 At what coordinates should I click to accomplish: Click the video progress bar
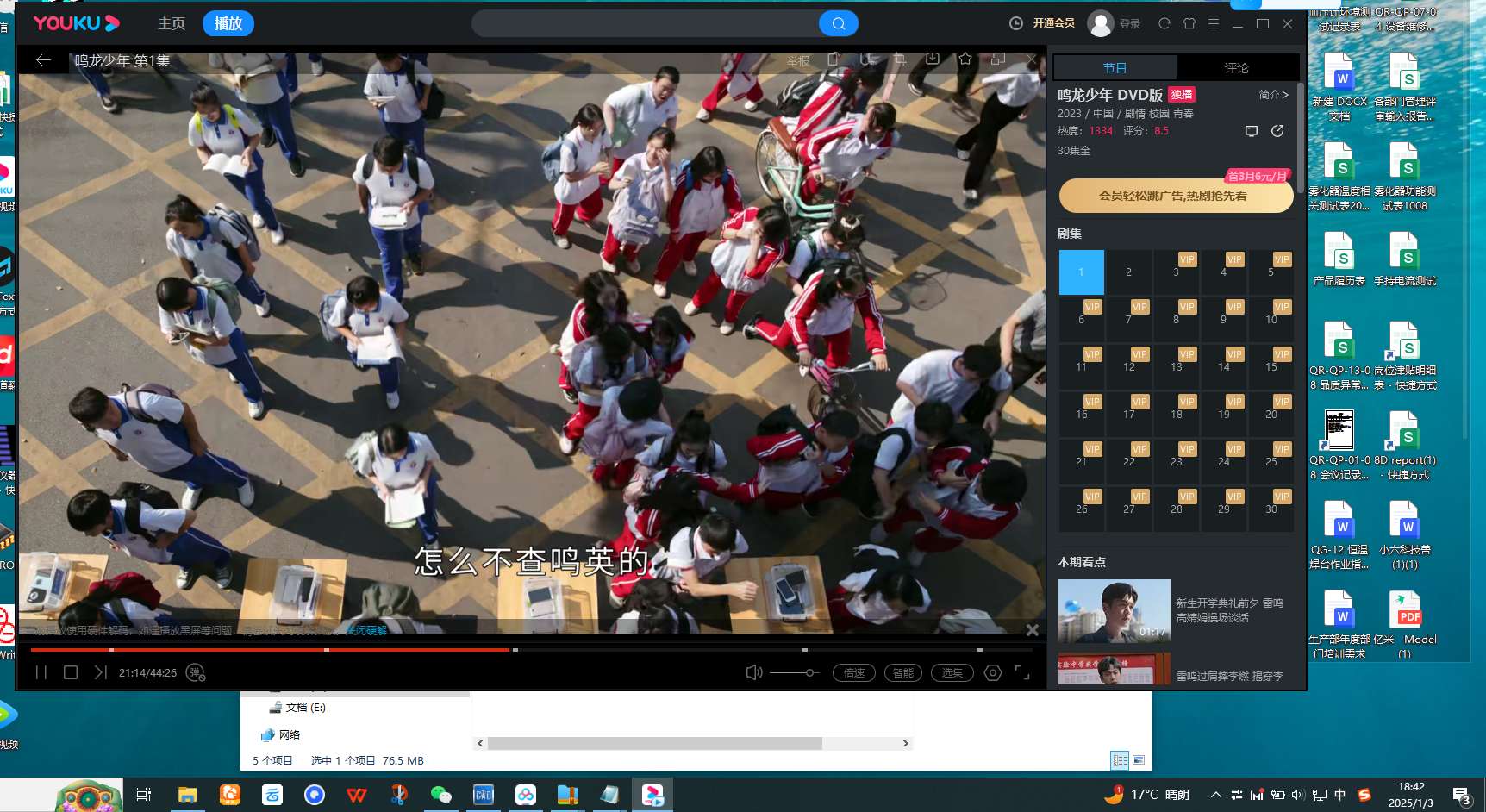(x=532, y=649)
